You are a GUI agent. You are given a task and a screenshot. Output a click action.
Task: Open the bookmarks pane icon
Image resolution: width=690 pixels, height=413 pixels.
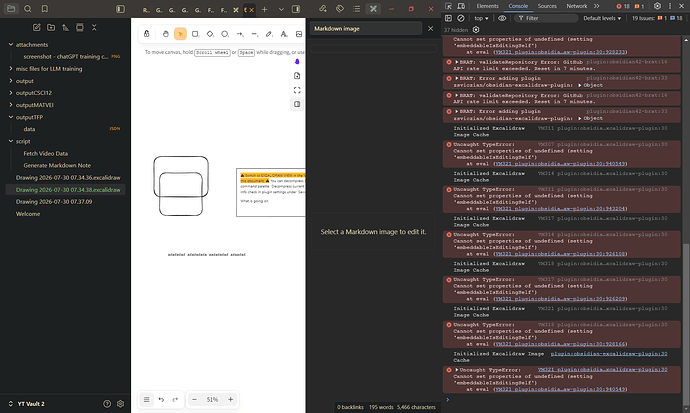click(x=44, y=9)
